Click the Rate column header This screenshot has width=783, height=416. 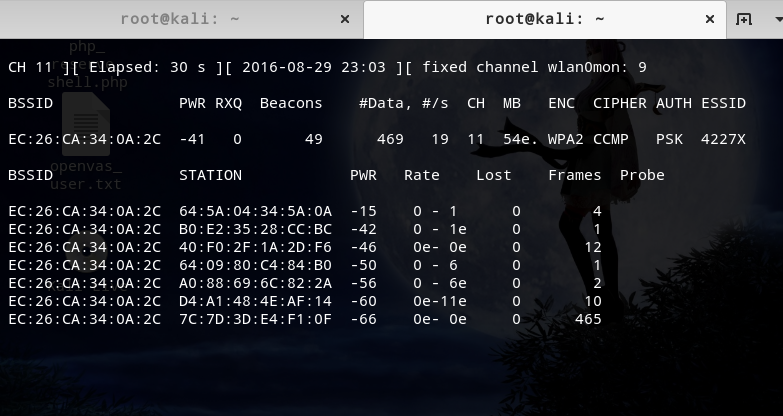421,175
